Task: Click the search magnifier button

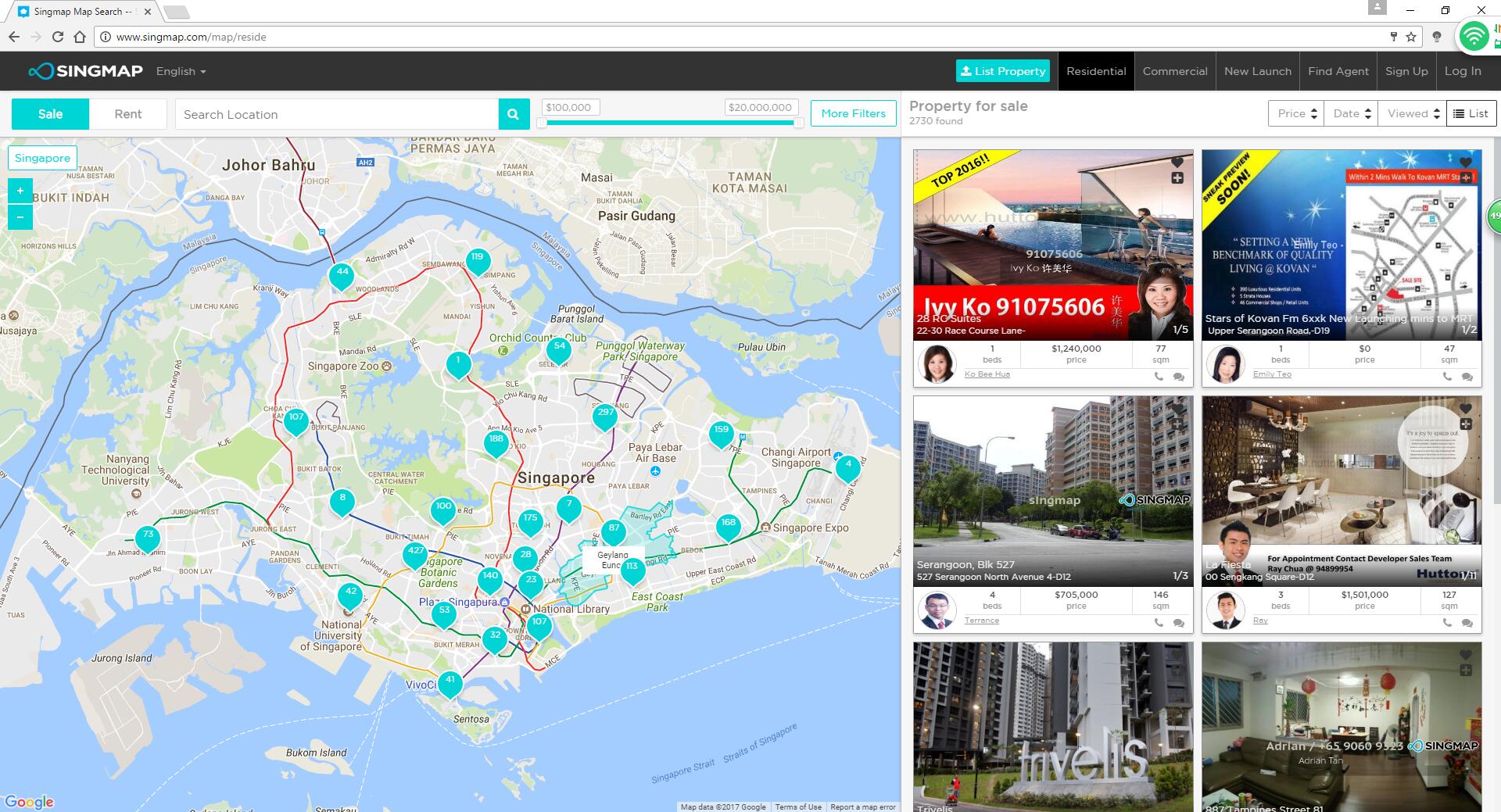Action: (513, 114)
